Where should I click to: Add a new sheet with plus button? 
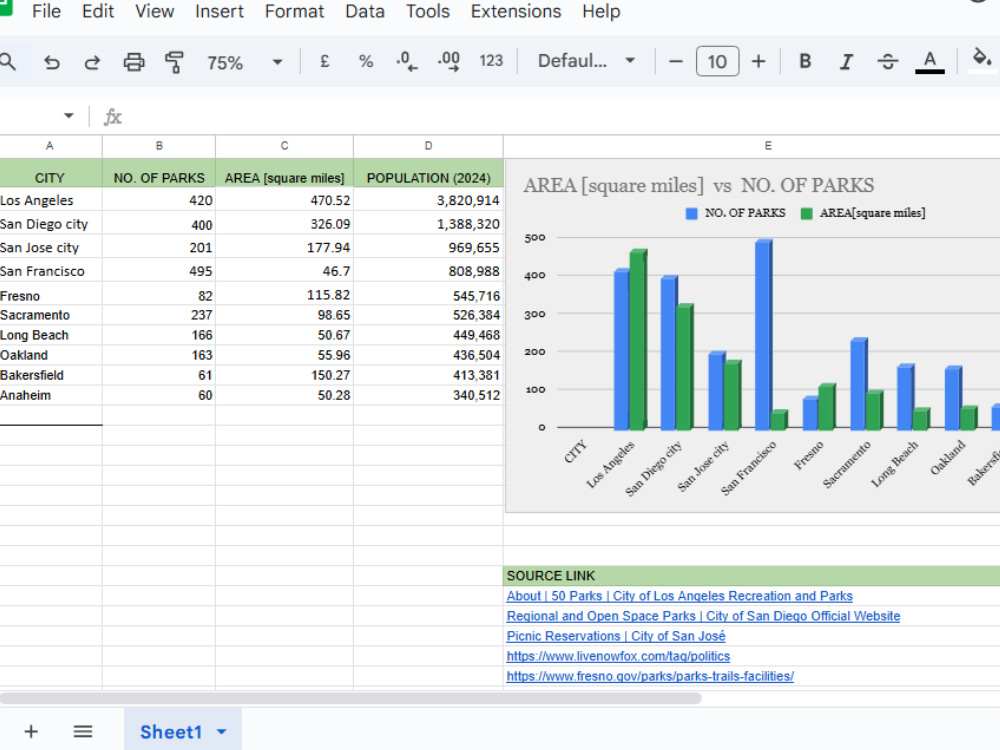pyautogui.click(x=31, y=732)
